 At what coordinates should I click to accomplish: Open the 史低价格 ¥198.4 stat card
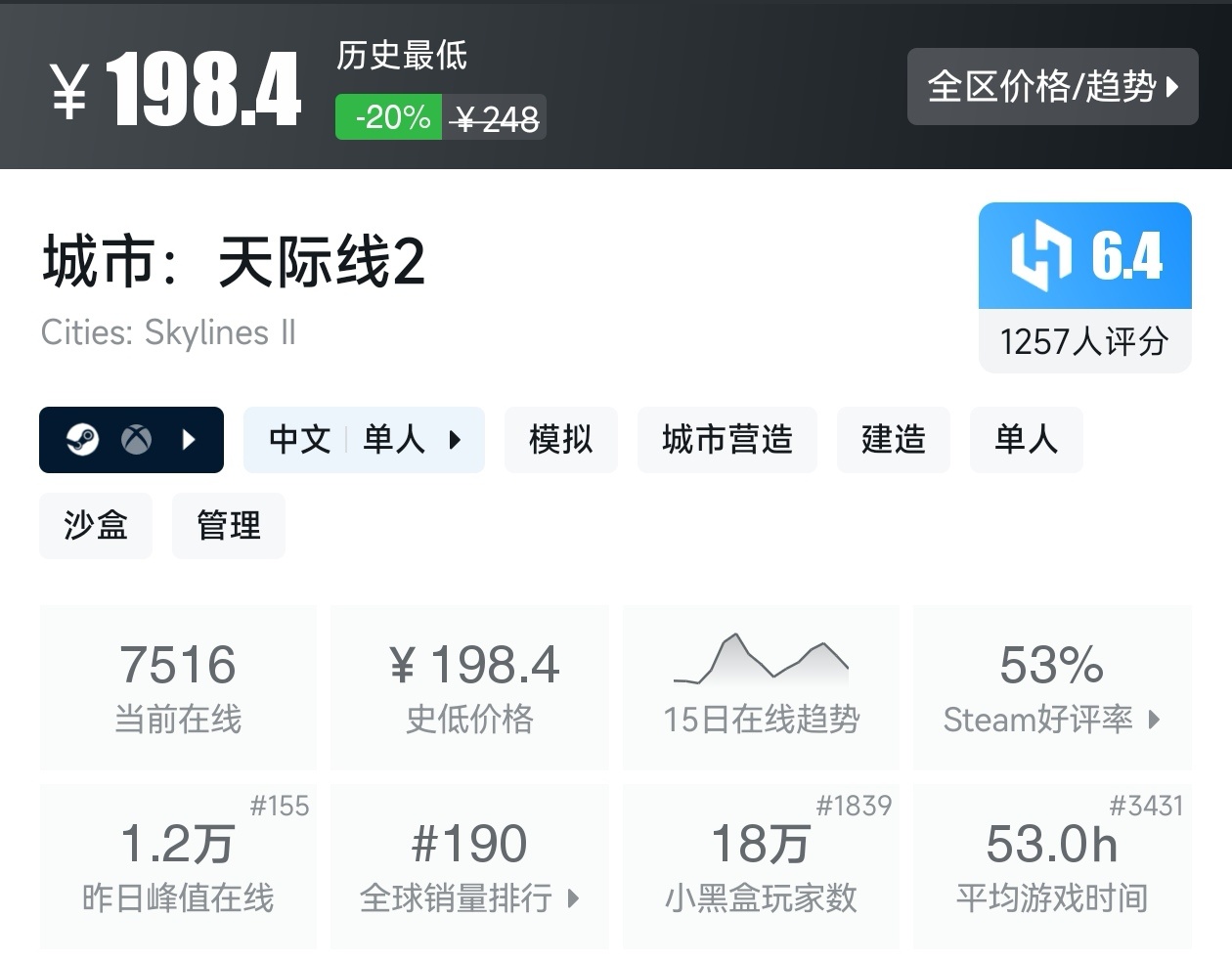tap(469, 687)
